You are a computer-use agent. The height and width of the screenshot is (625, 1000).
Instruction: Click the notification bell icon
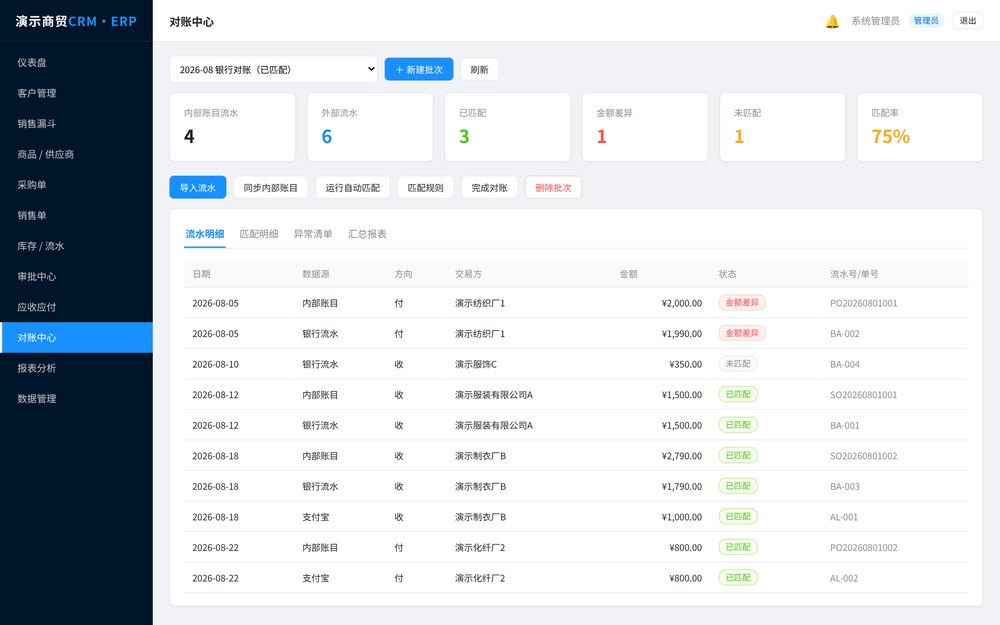[x=832, y=22]
